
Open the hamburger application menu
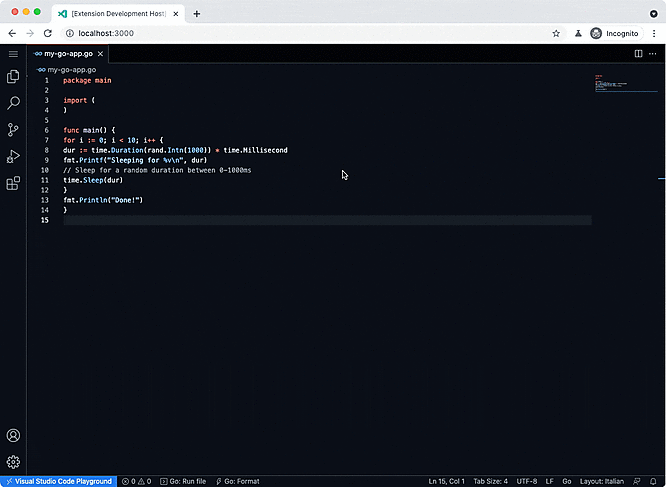coord(13,54)
